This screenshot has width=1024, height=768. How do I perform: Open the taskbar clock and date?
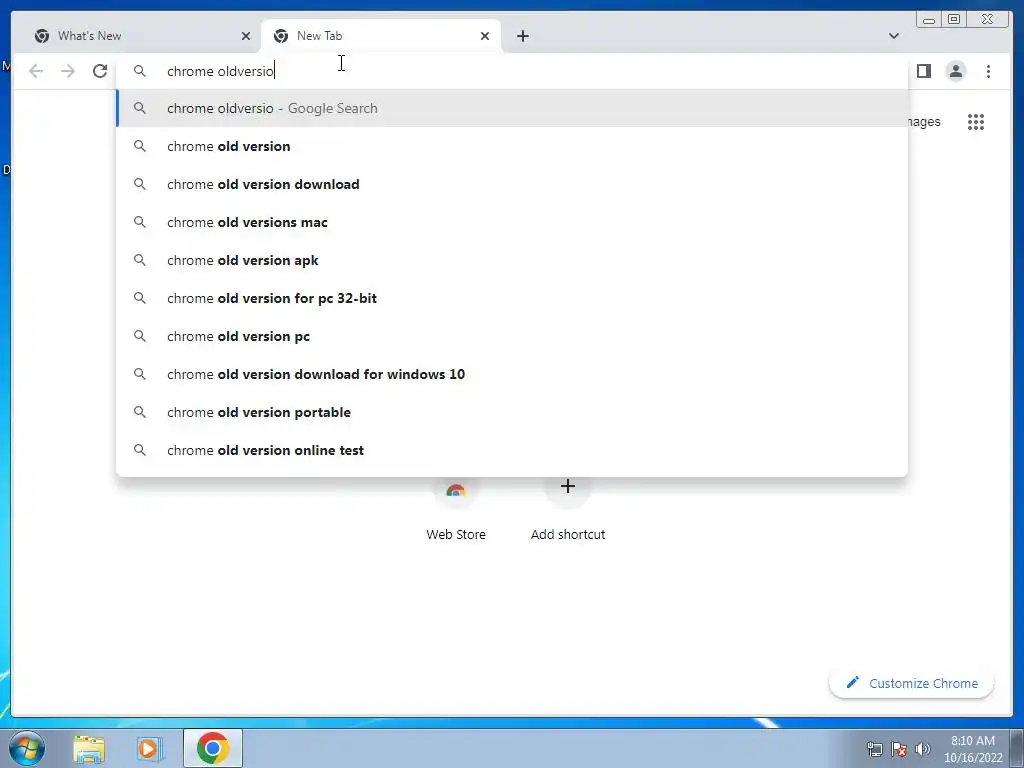[973, 749]
